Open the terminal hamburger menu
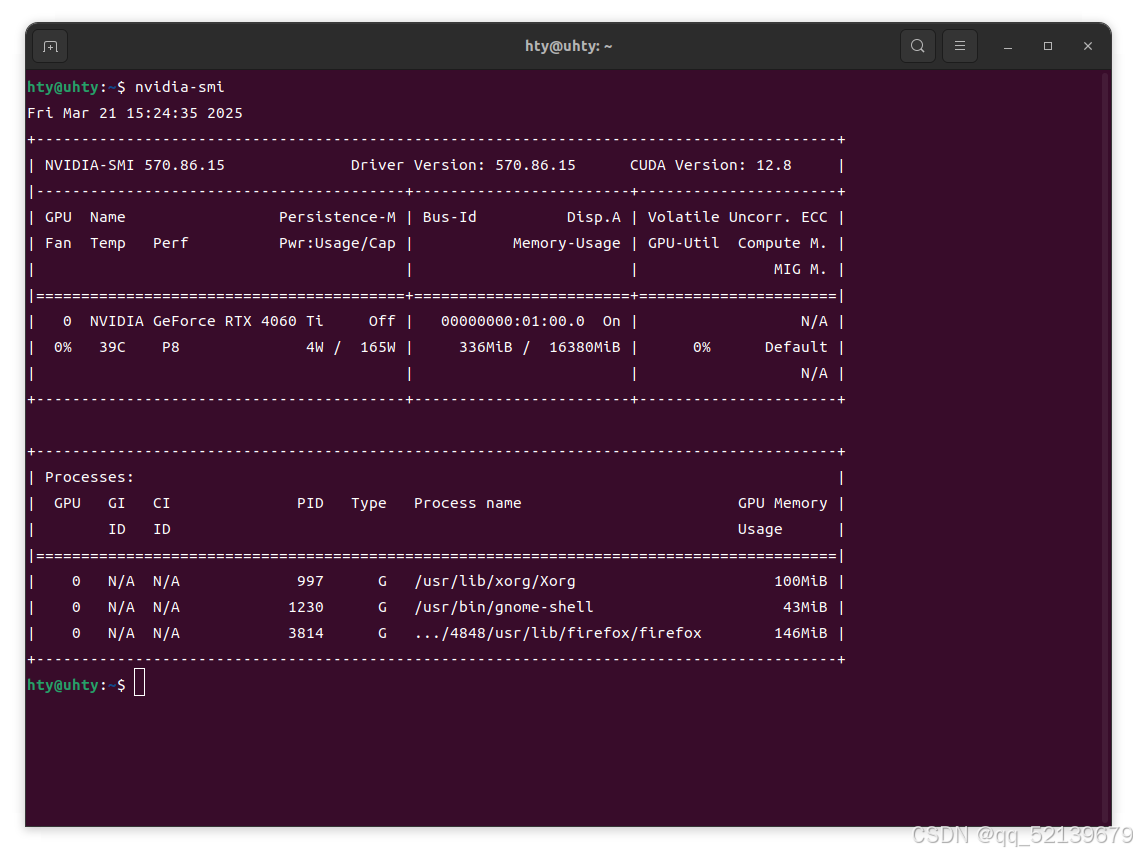This screenshot has height=855, width=1137. click(959, 46)
